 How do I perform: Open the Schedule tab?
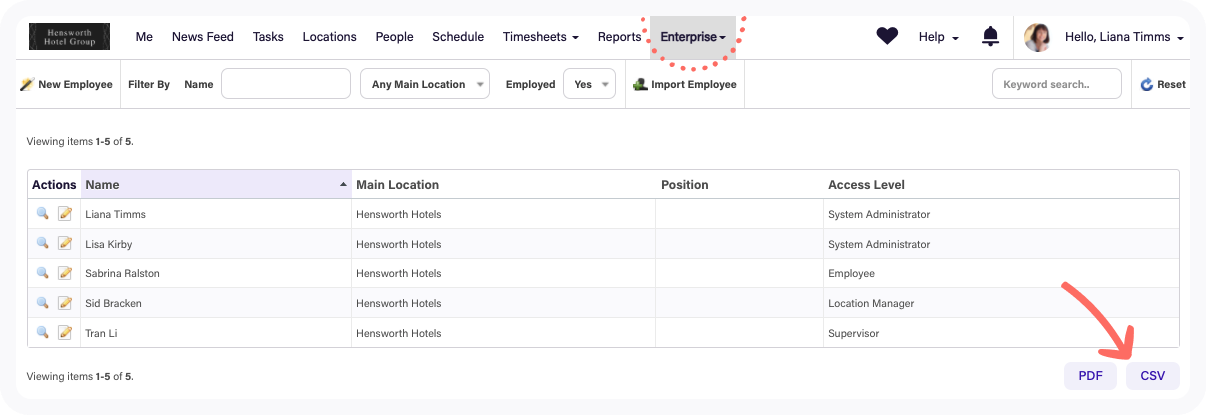point(458,37)
